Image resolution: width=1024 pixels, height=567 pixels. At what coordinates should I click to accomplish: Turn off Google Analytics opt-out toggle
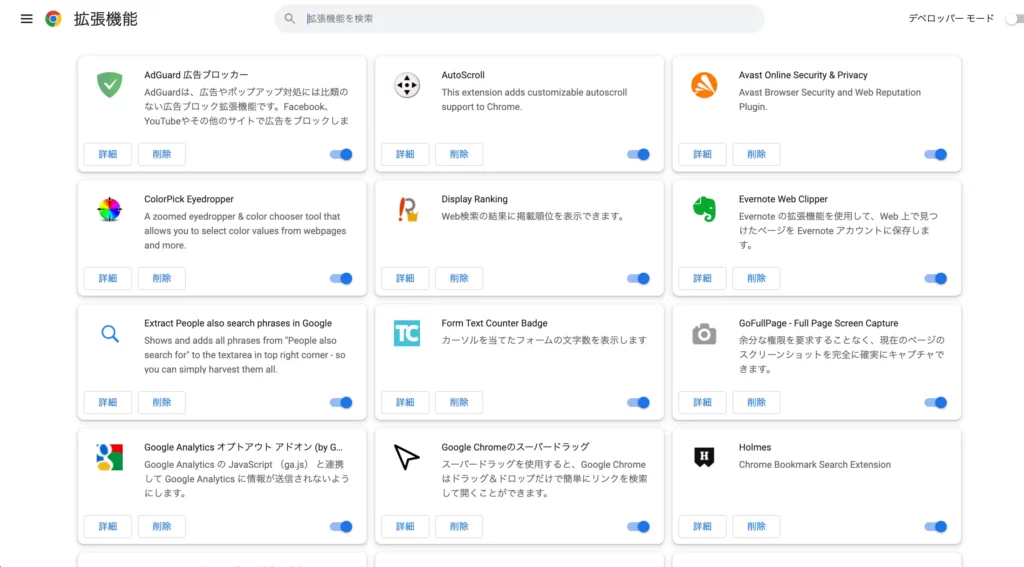coord(341,526)
